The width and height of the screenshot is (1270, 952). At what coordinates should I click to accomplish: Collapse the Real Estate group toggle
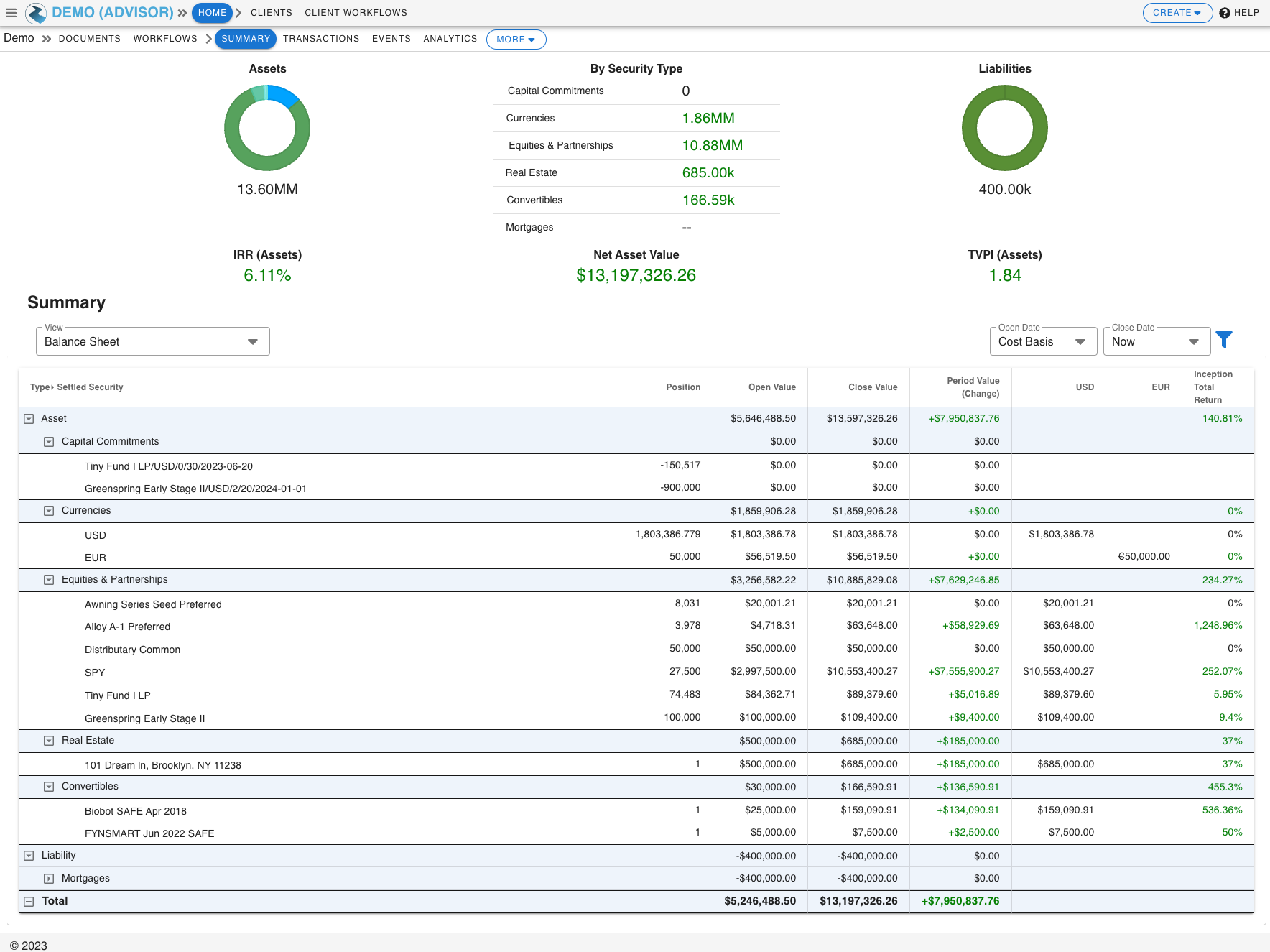coord(49,741)
